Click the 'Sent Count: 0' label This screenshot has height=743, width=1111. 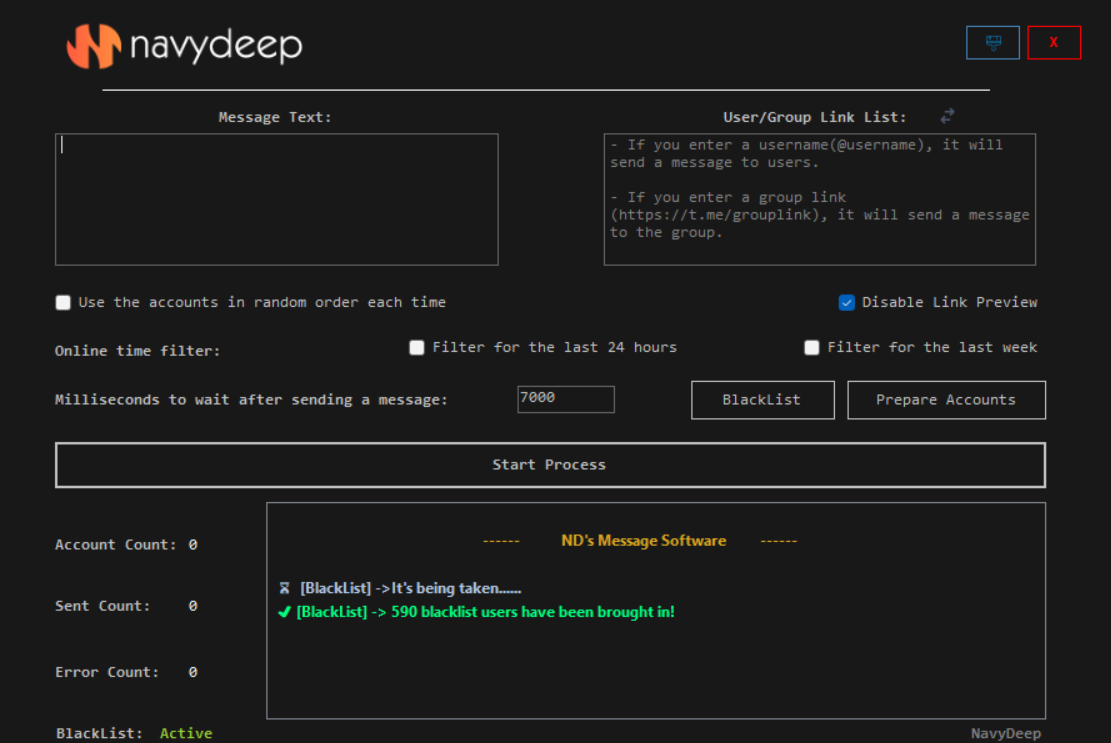click(126, 606)
